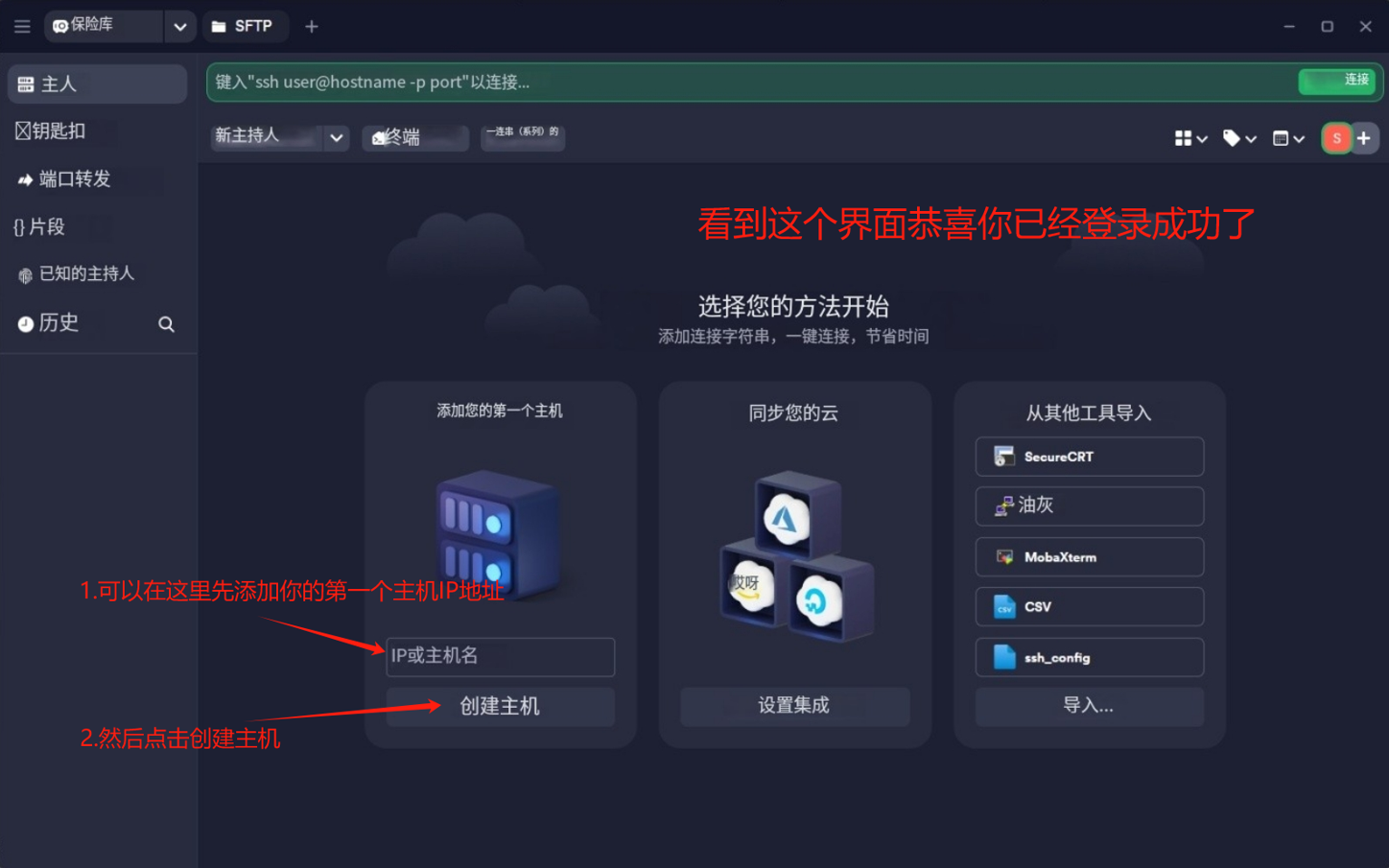
Task: Open the grid view layout dropdown
Action: pos(1190,139)
